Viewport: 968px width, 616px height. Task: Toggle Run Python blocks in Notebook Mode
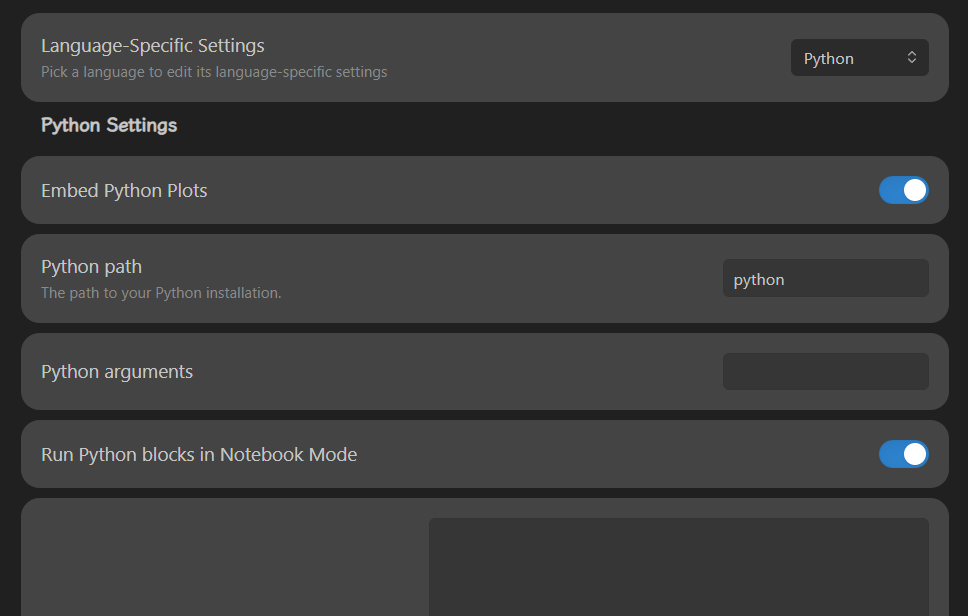[x=903, y=454]
